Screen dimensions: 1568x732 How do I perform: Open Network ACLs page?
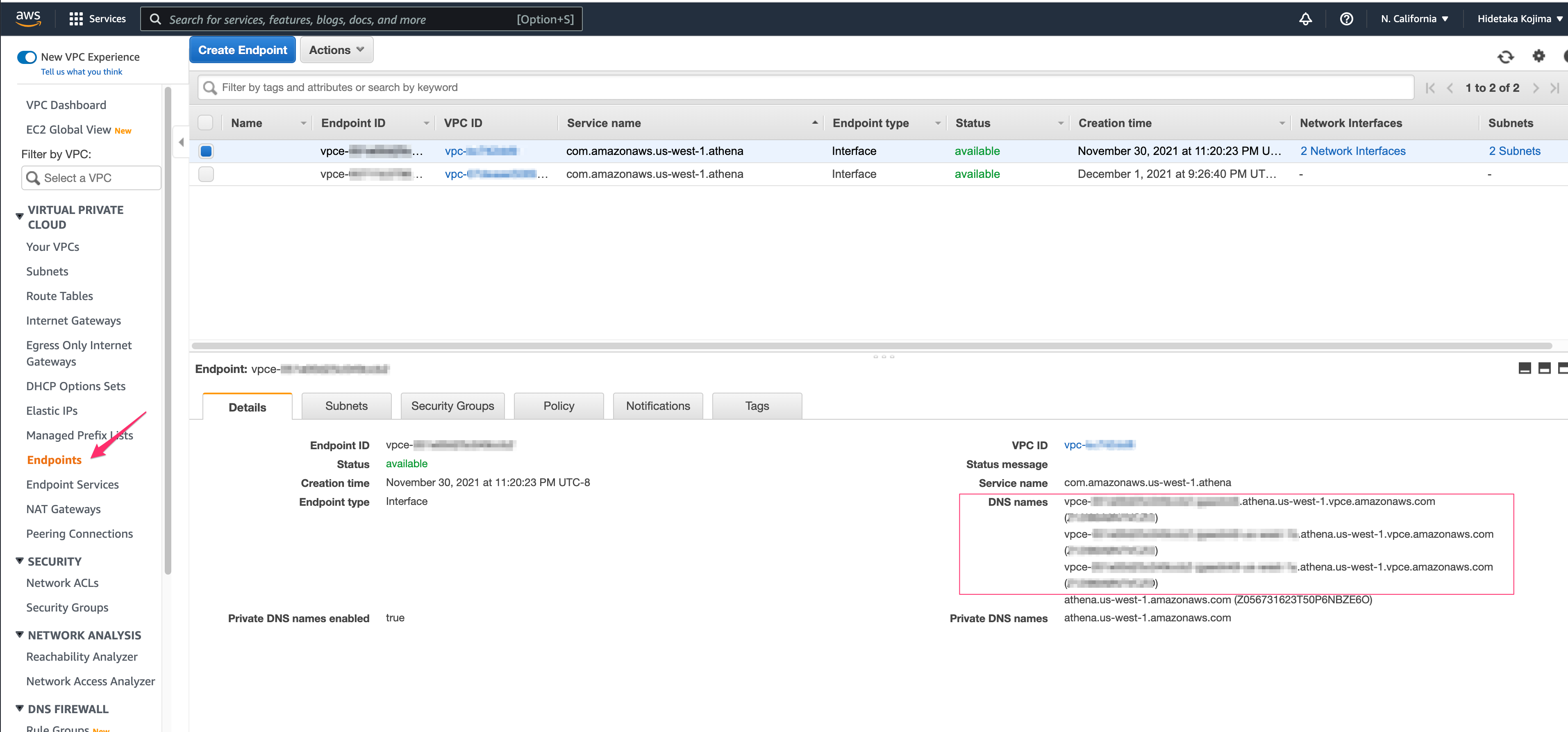pyautogui.click(x=63, y=583)
